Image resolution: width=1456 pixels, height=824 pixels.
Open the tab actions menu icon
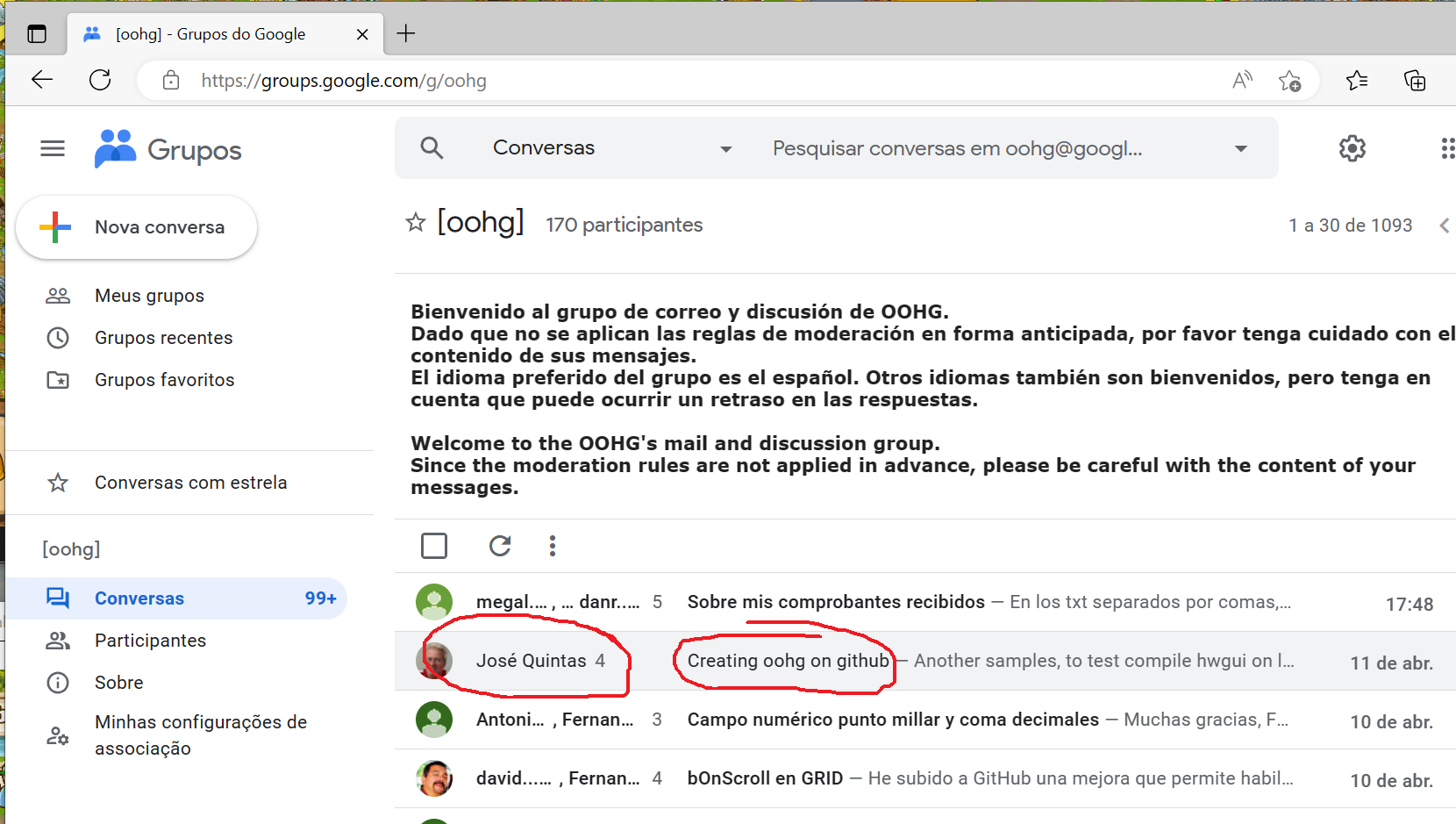[x=37, y=34]
